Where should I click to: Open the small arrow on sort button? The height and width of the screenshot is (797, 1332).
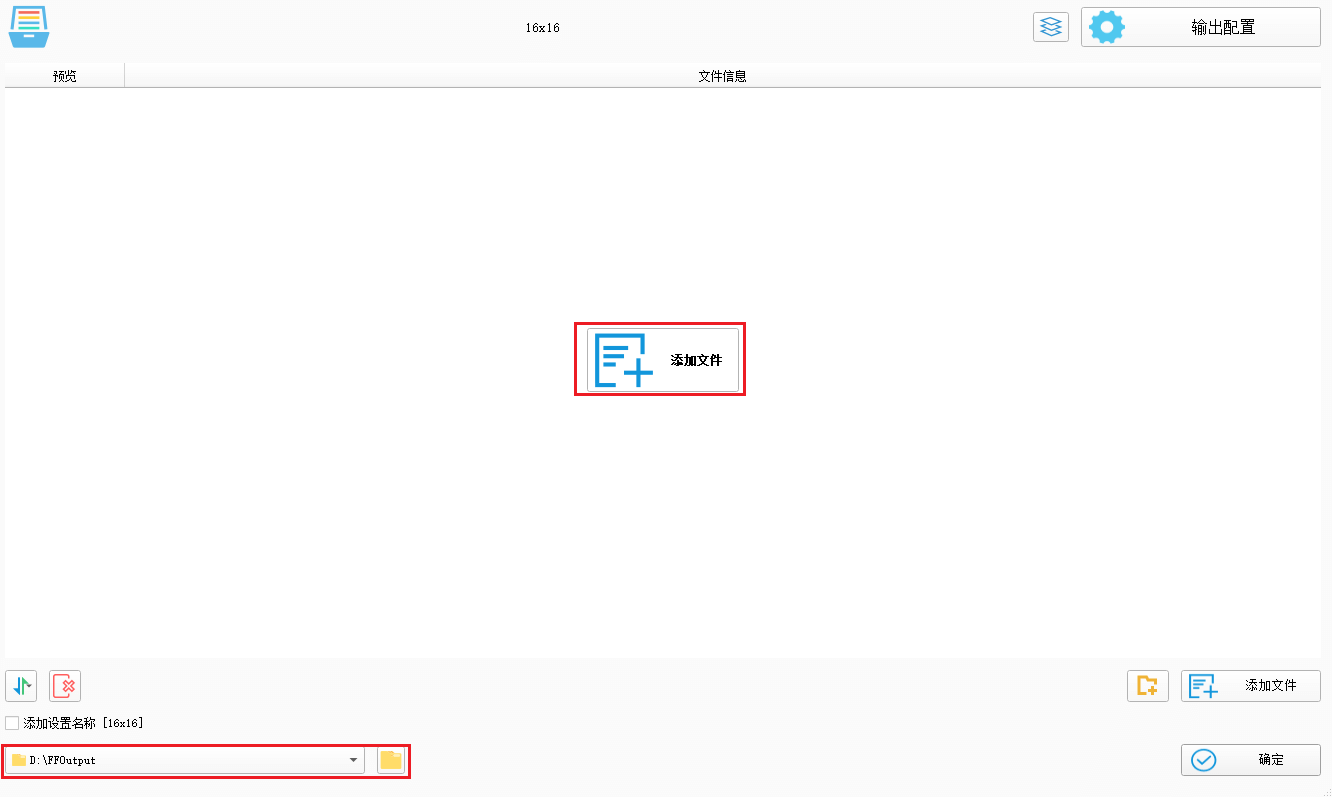click(x=30, y=686)
